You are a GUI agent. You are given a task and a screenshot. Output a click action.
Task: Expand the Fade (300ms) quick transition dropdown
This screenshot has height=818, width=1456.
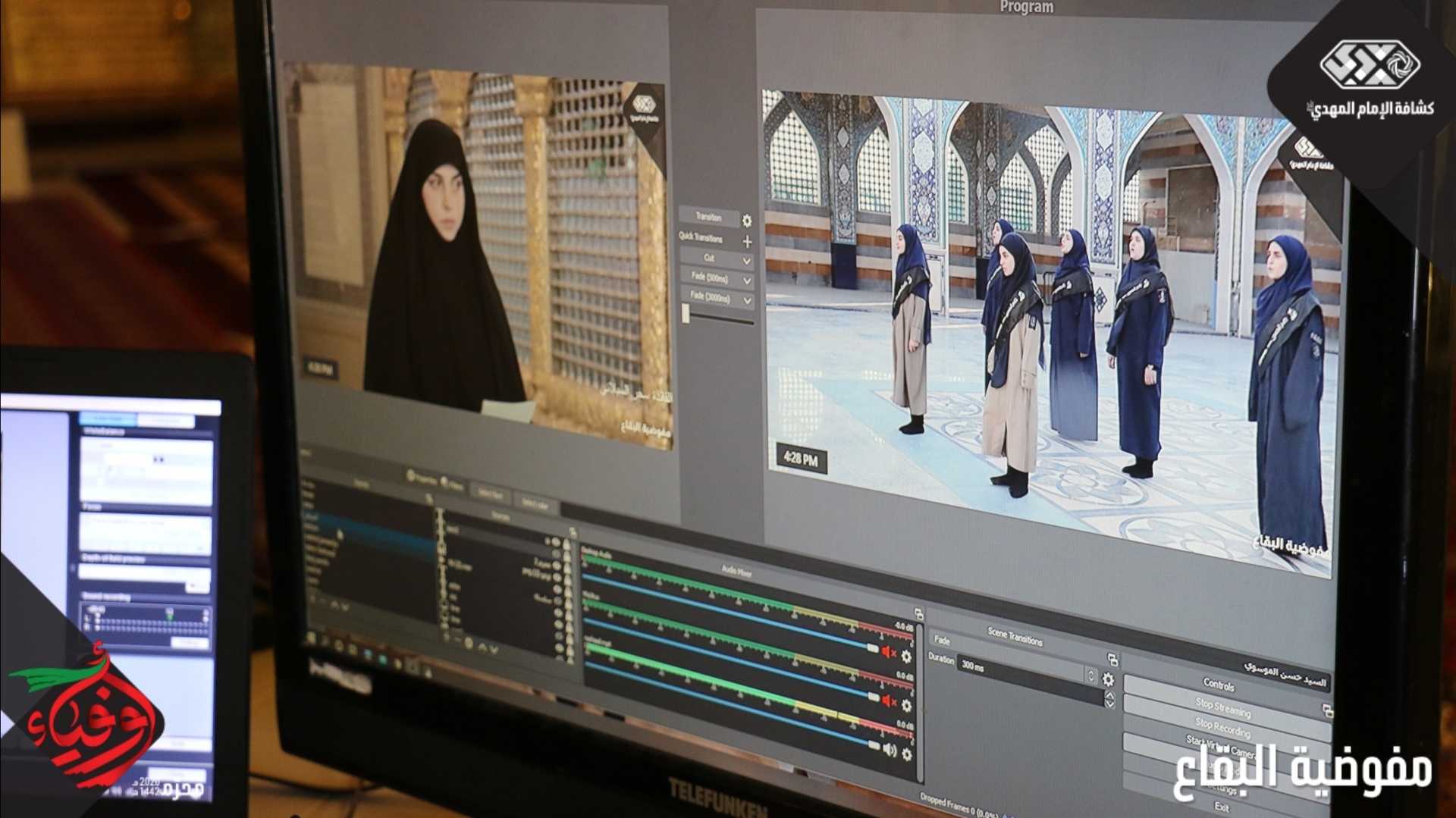[747, 281]
